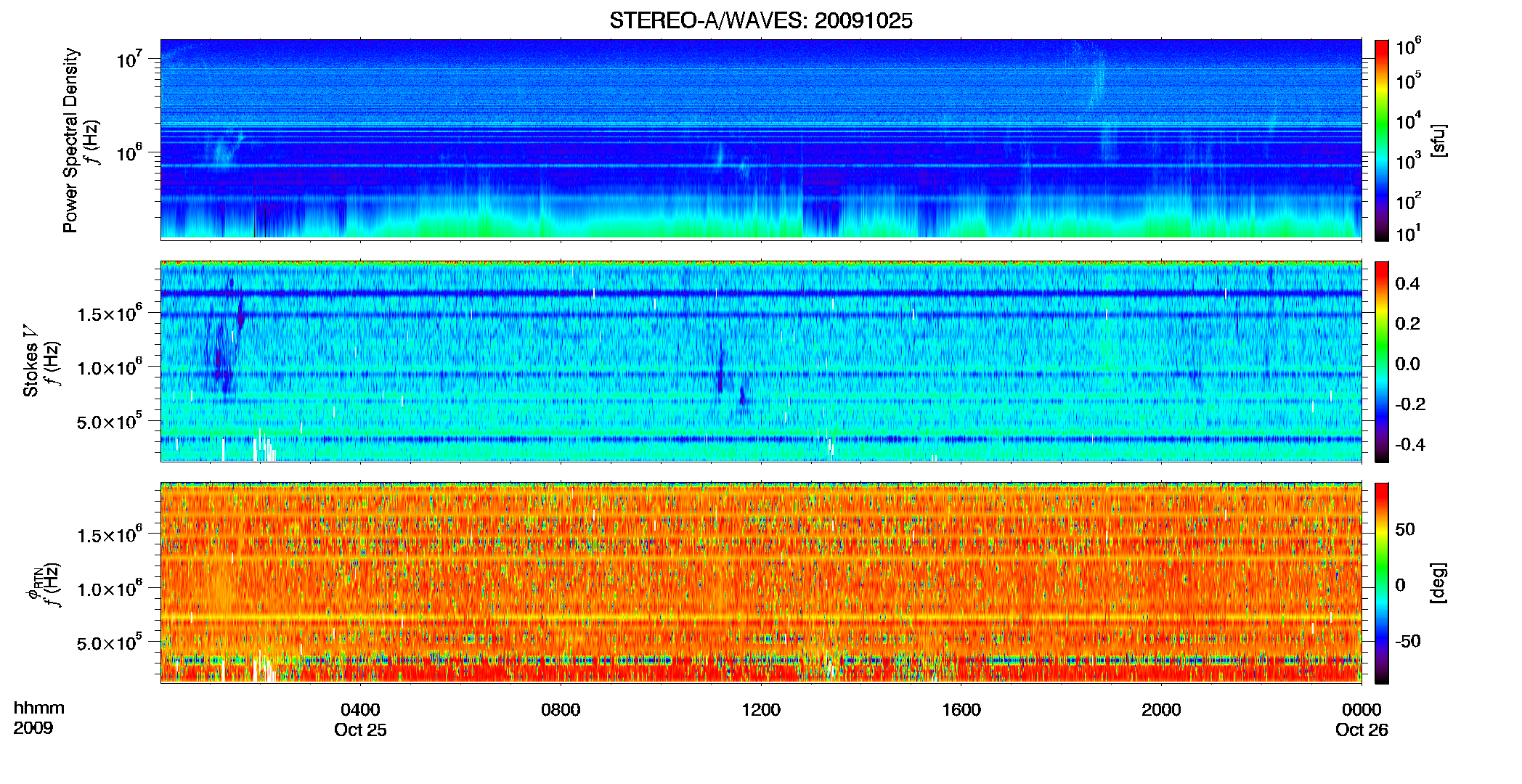Click the top power spectral density colorbar

click(1382, 140)
